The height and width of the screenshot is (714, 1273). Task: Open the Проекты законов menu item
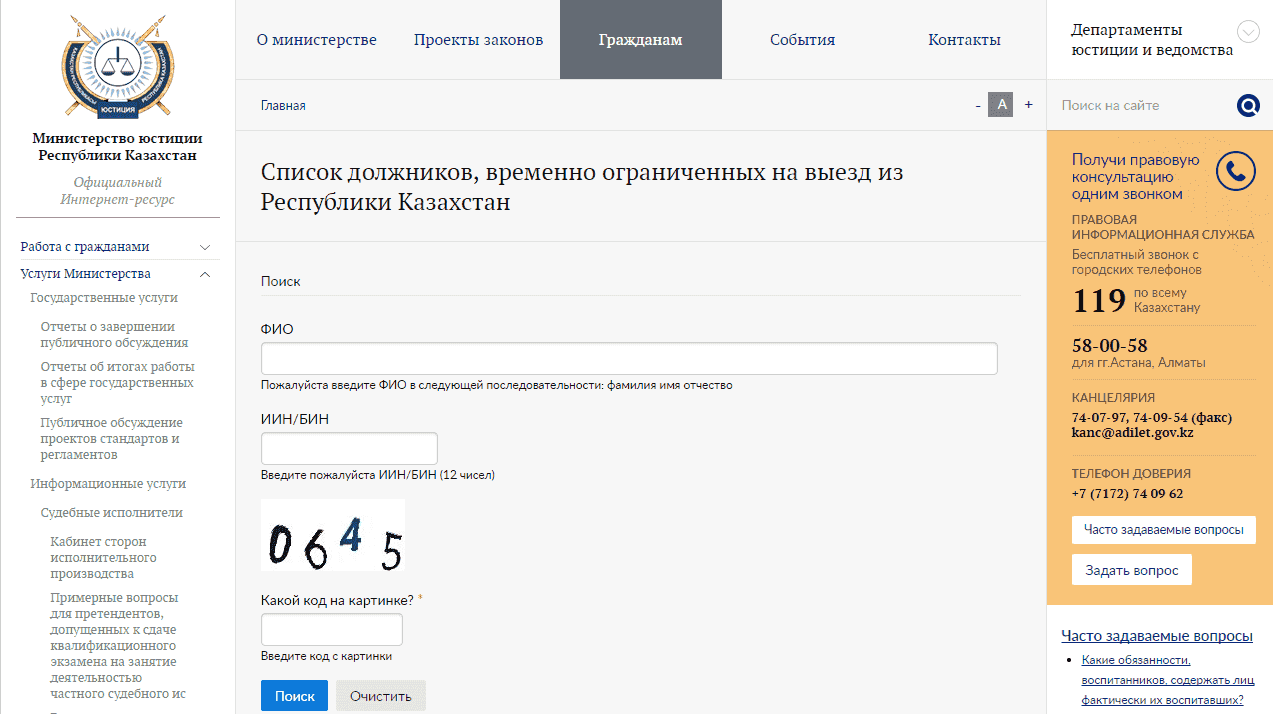coord(478,40)
